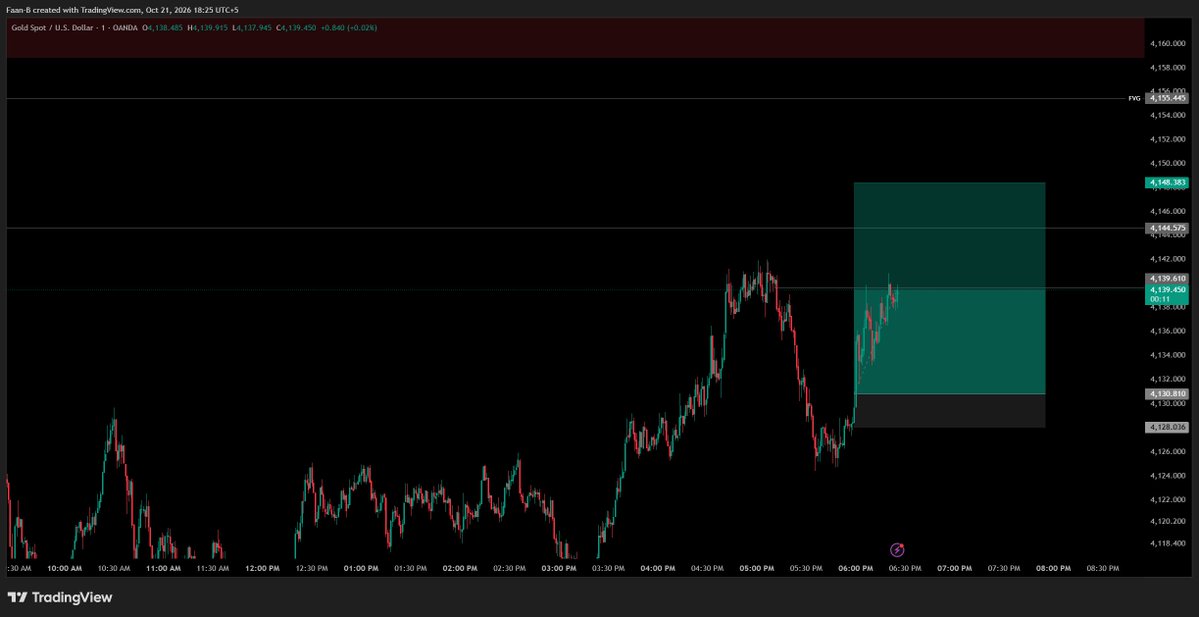Select the open value 4,138.485

coord(164,28)
